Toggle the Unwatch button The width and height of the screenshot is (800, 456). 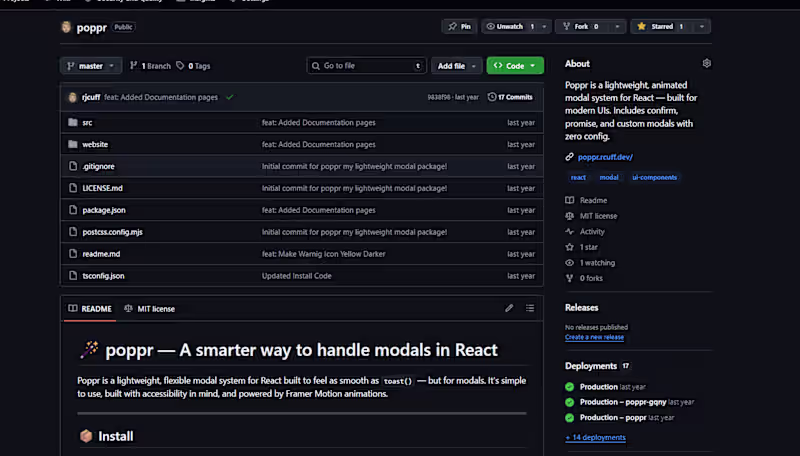point(510,27)
